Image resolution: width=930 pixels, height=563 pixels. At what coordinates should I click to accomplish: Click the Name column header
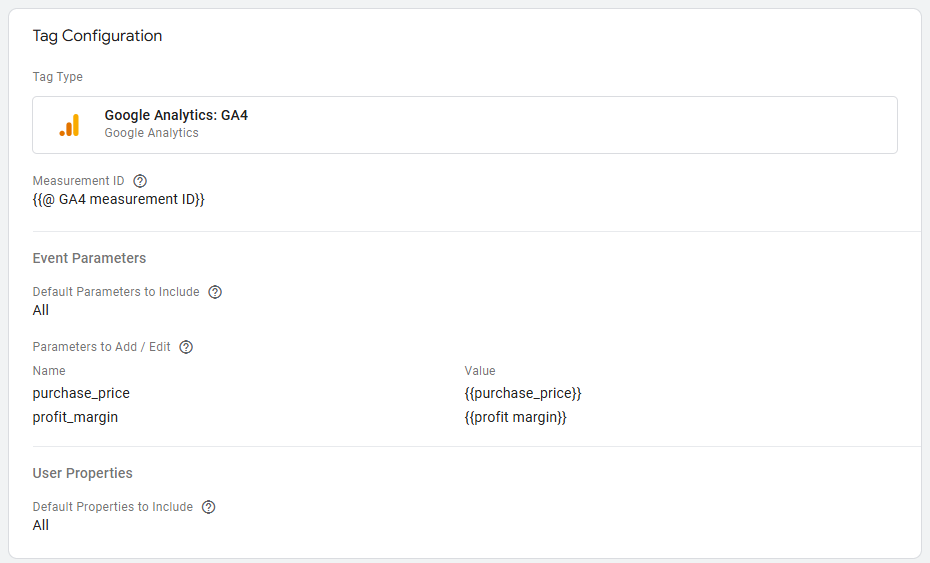49,371
